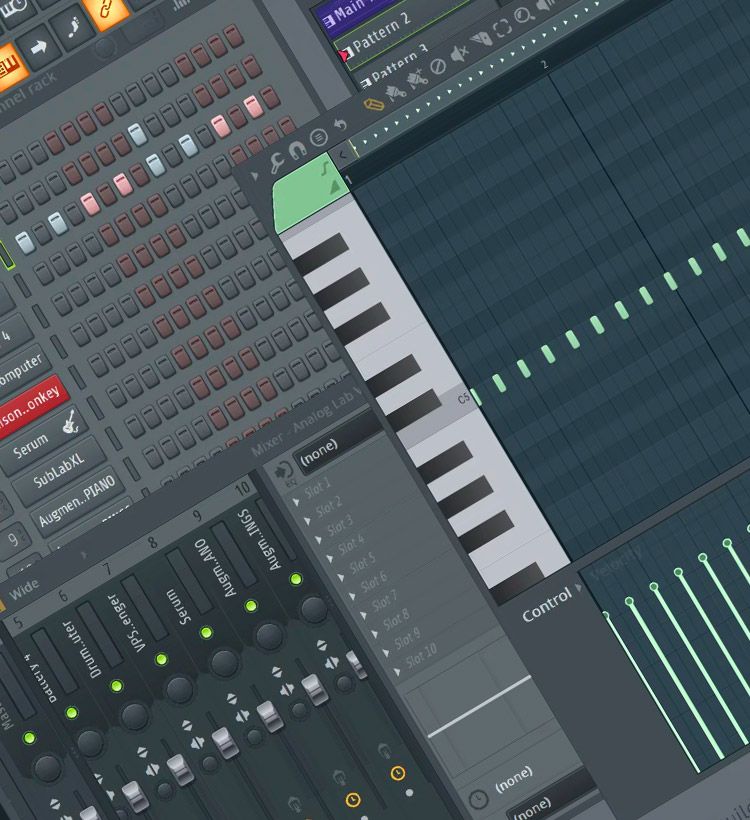Select the Delete tool circle-slash icon
The height and width of the screenshot is (820, 750).
click(x=438, y=66)
